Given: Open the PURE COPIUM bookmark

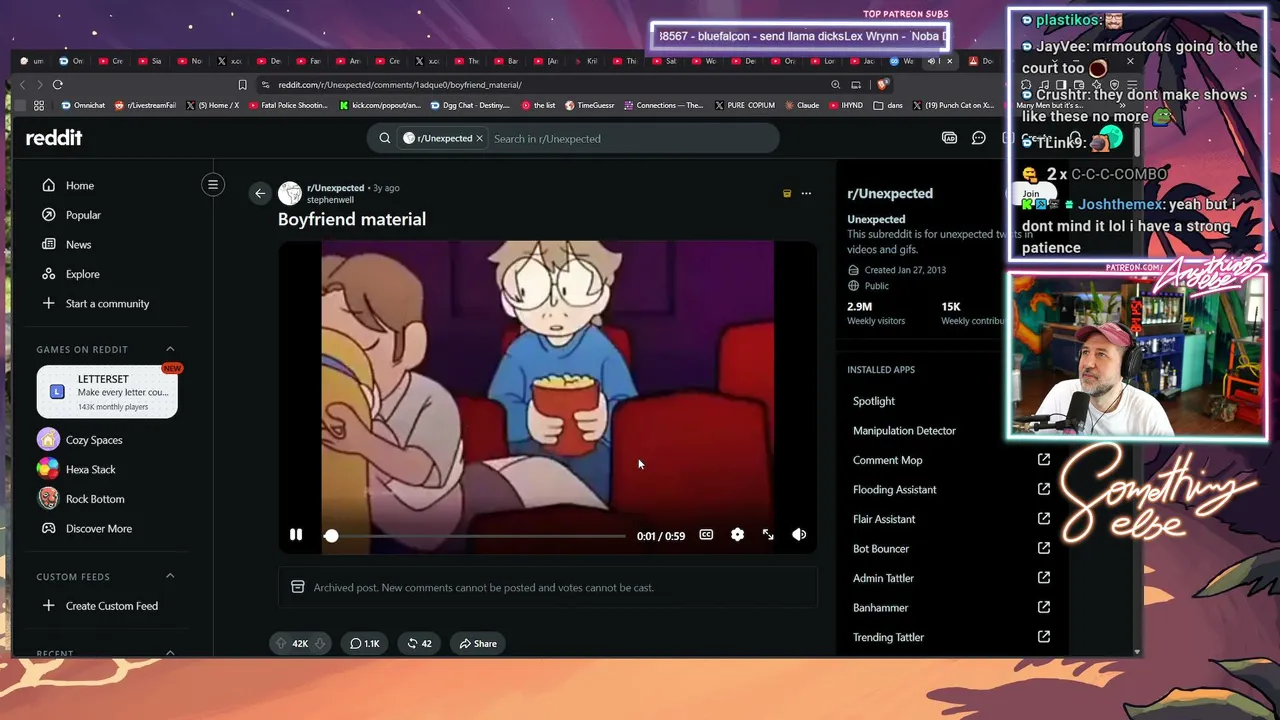Looking at the screenshot, I should pyautogui.click(x=745, y=105).
